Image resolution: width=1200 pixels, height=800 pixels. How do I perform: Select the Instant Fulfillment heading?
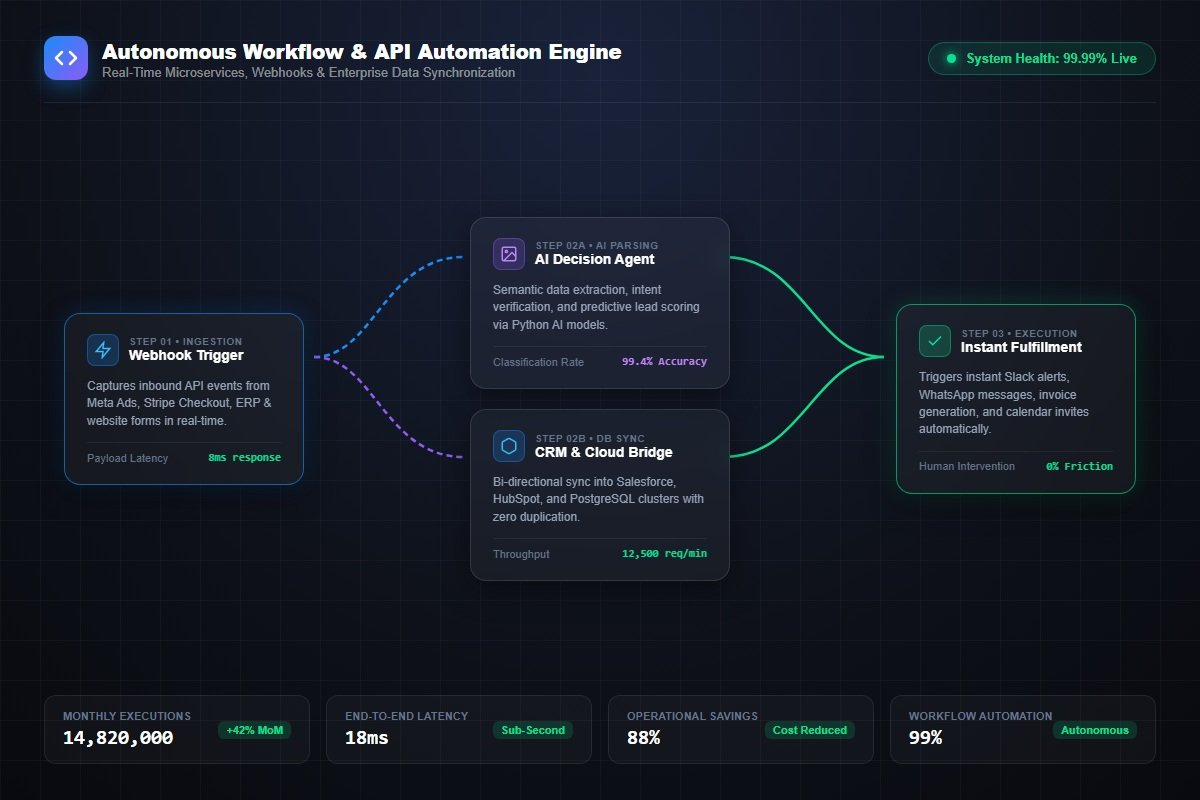pyautogui.click(x=1021, y=347)
